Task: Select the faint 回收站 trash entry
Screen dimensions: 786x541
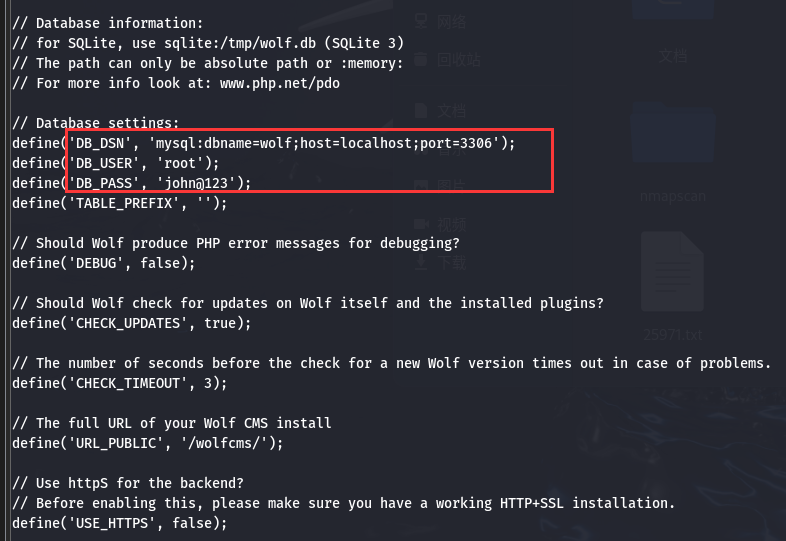Action: coord(447,60)
